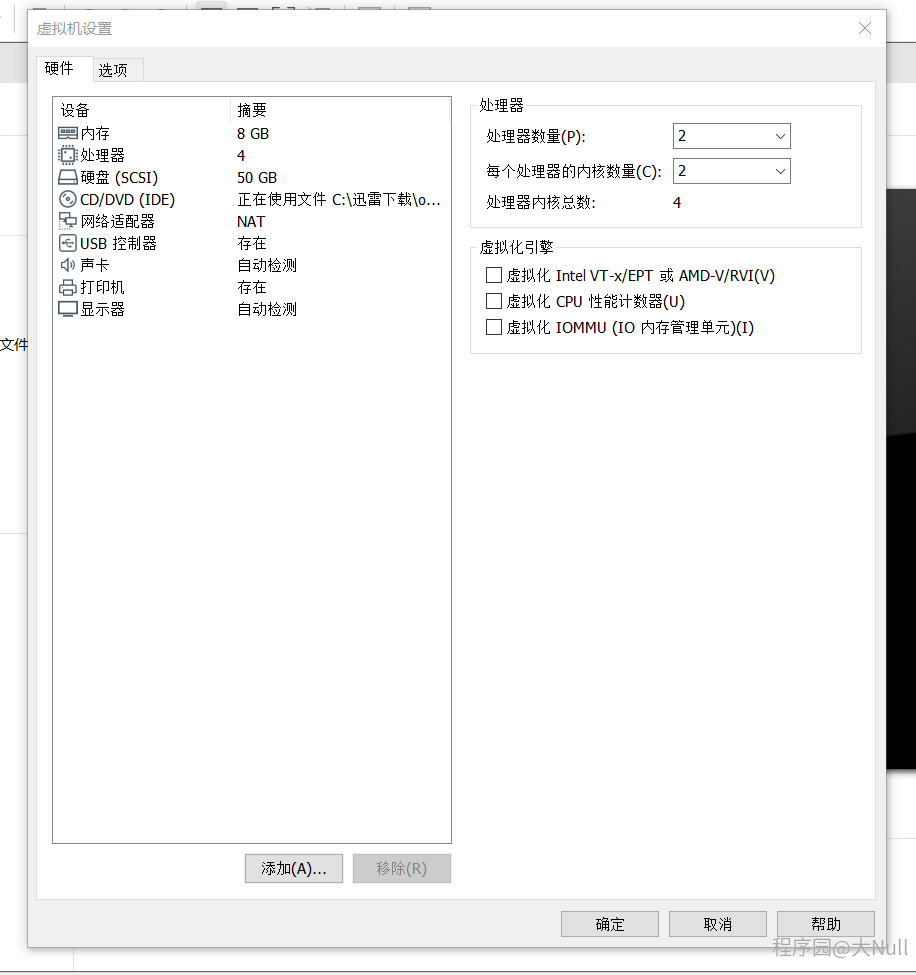Enable Intel VT-x/EPT virtualization checkbox
916x975 pixels.
pos(493,275)
